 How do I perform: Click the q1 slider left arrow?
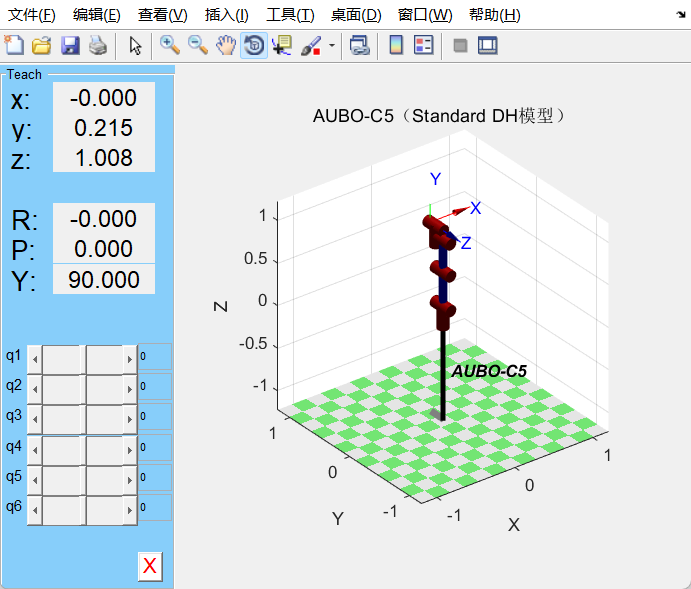[x=35, y=359]
